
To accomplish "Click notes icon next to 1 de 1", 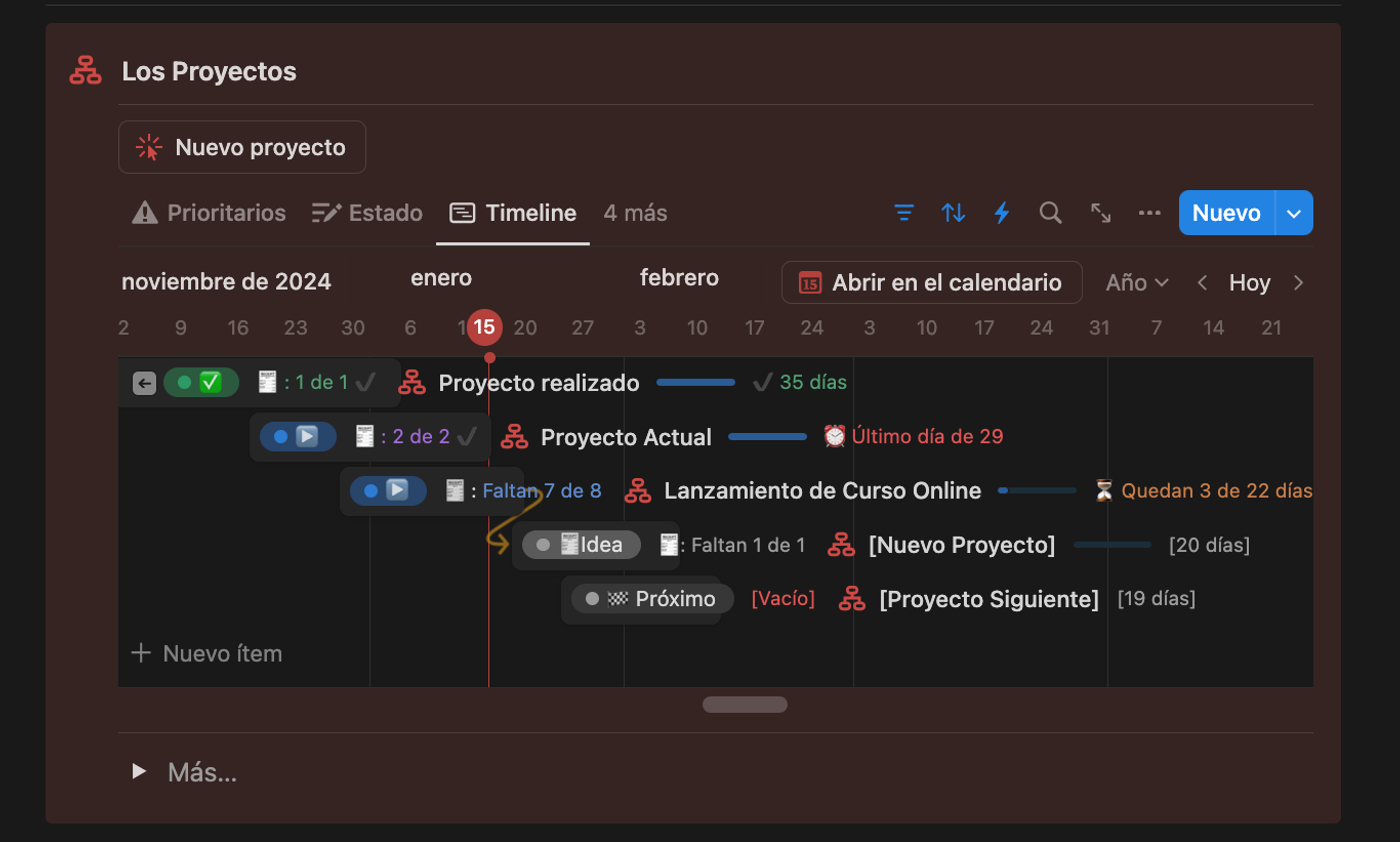I will click(x=266, y=382).
